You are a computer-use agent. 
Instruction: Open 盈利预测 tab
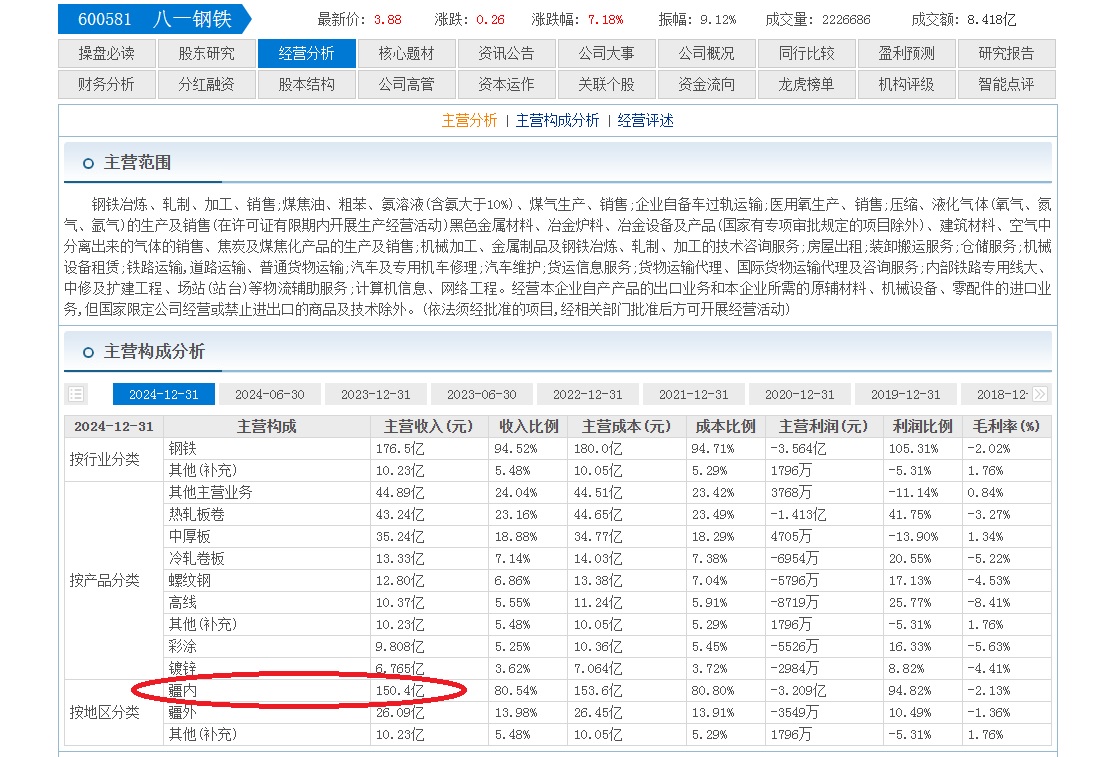click(906, 53)
